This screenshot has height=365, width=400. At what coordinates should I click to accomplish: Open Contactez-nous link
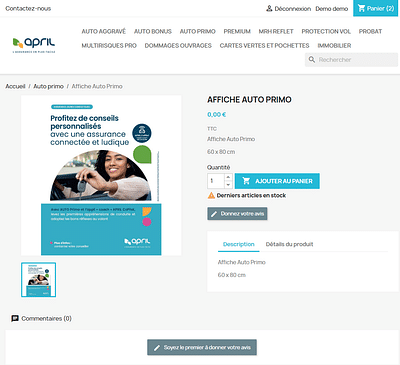click(28, 8)
